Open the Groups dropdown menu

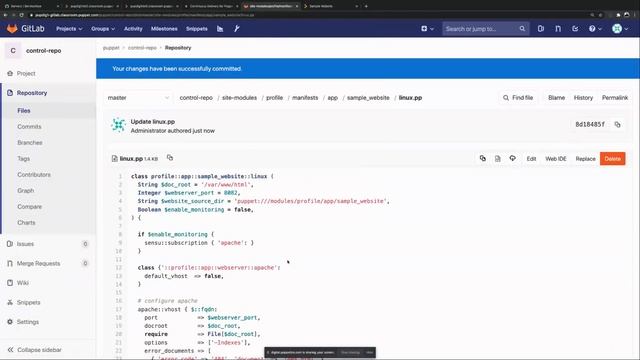pyautogui.click(x=103, y=29)
